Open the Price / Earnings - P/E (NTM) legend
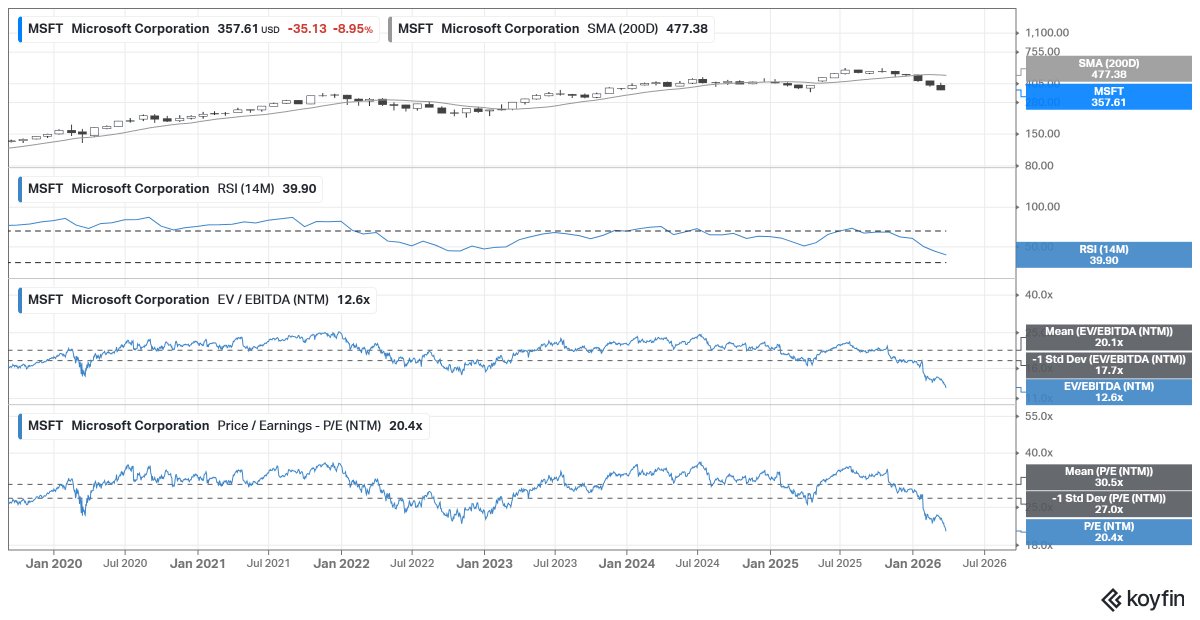1200x620 pixels. tap(225, 425)
